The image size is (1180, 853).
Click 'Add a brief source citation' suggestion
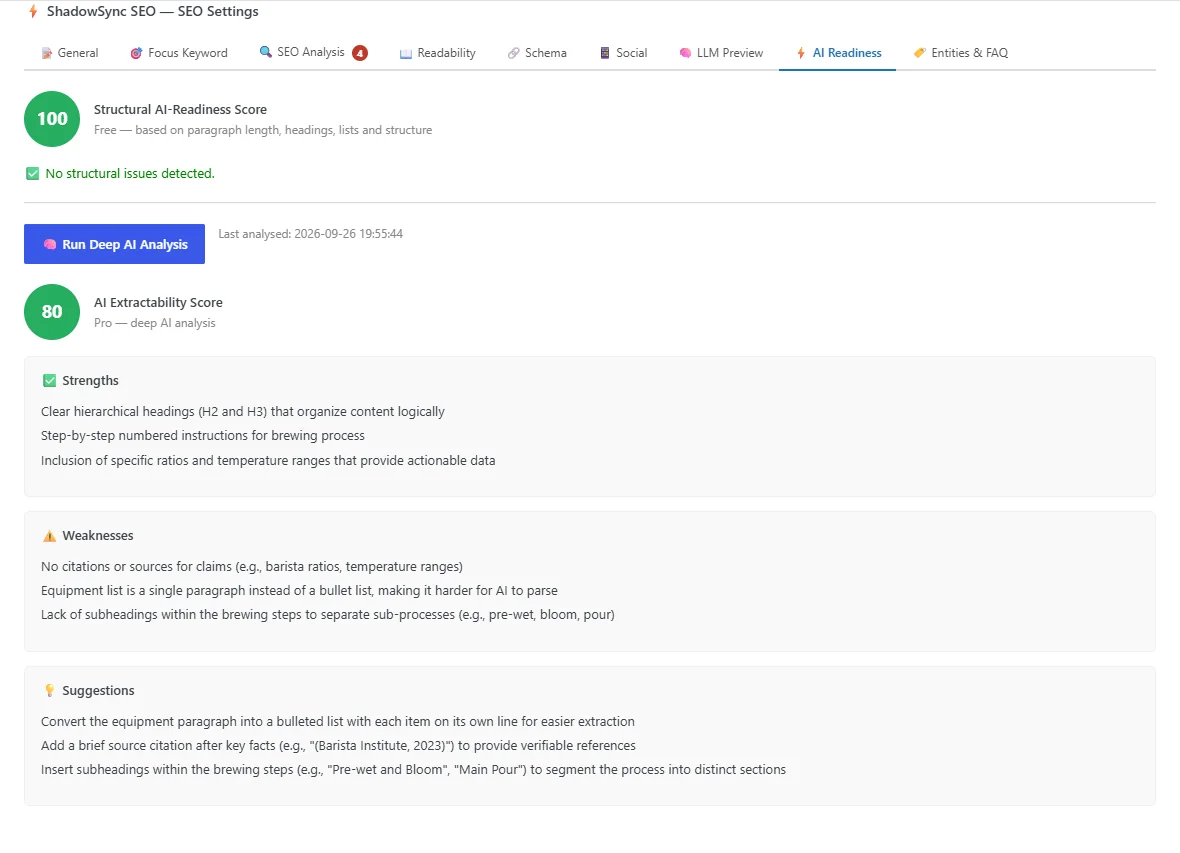(x=338, y=745)
